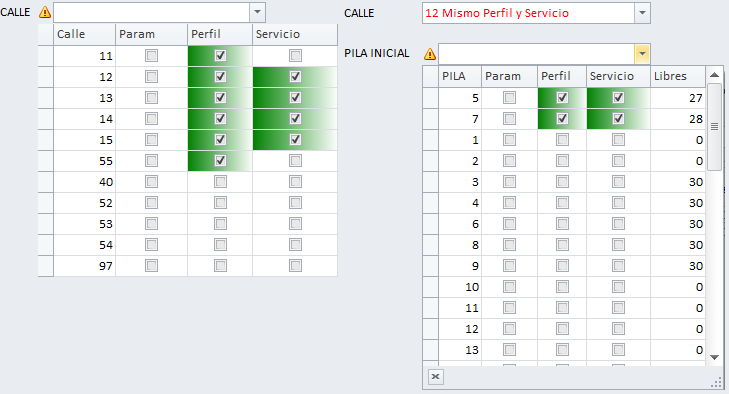This screenshot has width=729, height=394.
Task: Click the warning icon beside left CALLE field
Action: (45, 12)
